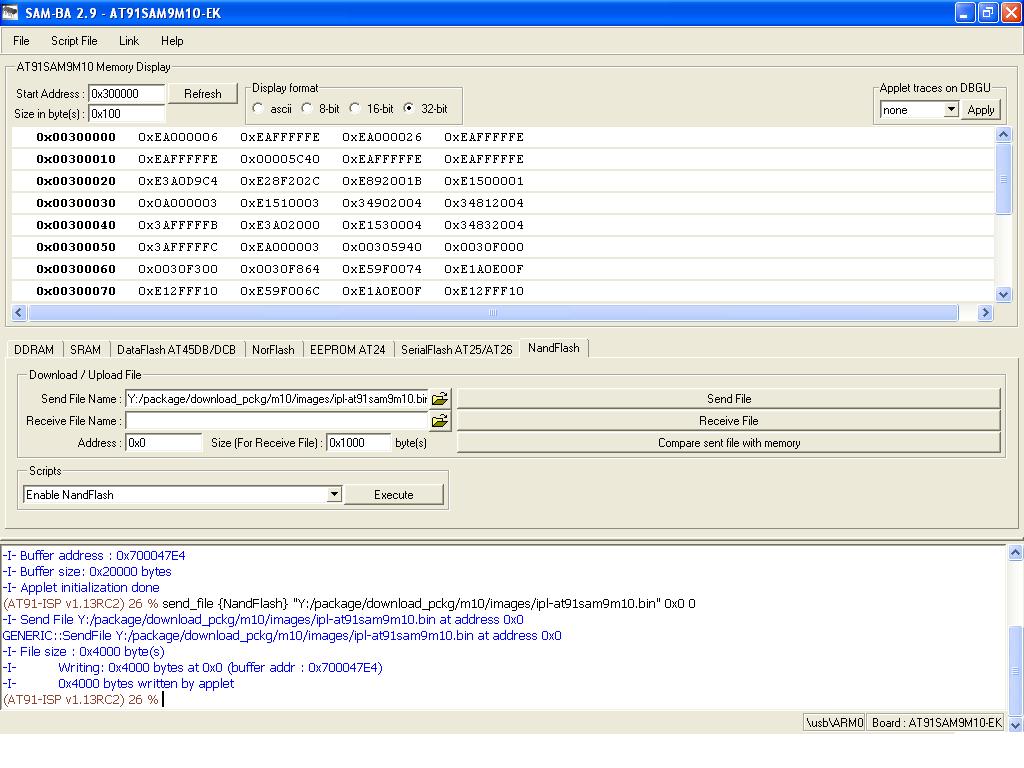Switch to the DDRAM tab
The image size is (1024, 768).
point(34,349)
